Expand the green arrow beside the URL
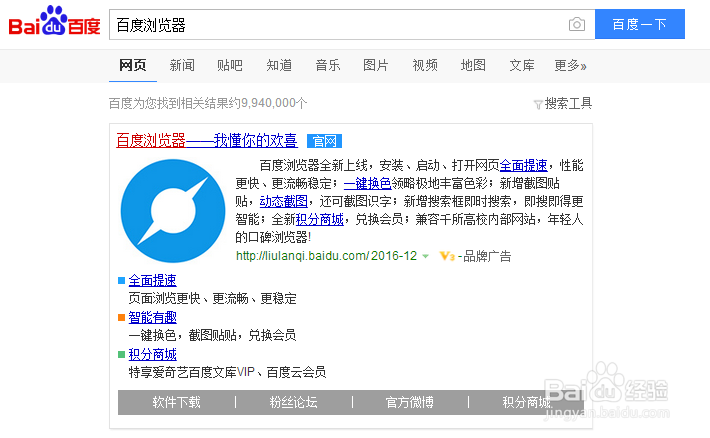 click(425, 256)
